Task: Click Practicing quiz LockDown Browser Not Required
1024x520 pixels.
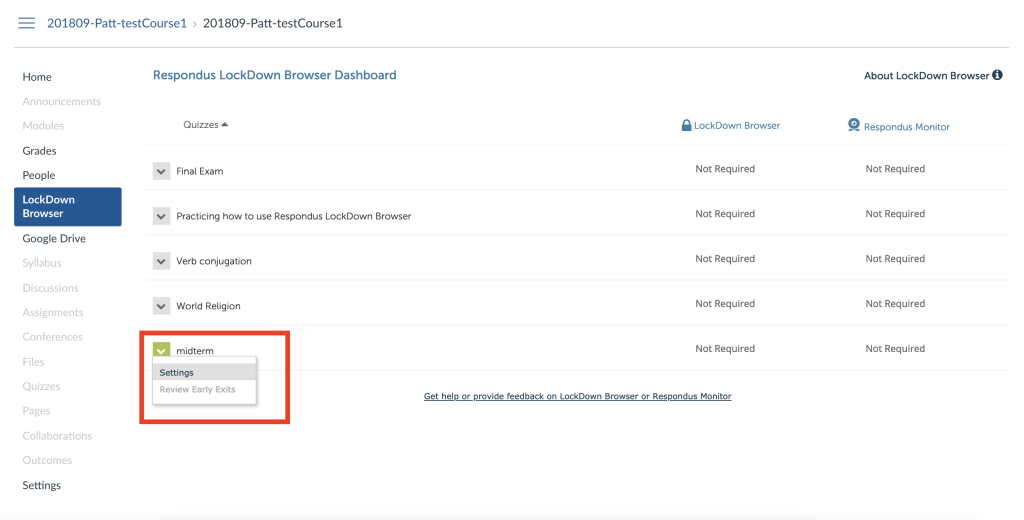Action: pyautogui.click(x=725, y=214)
